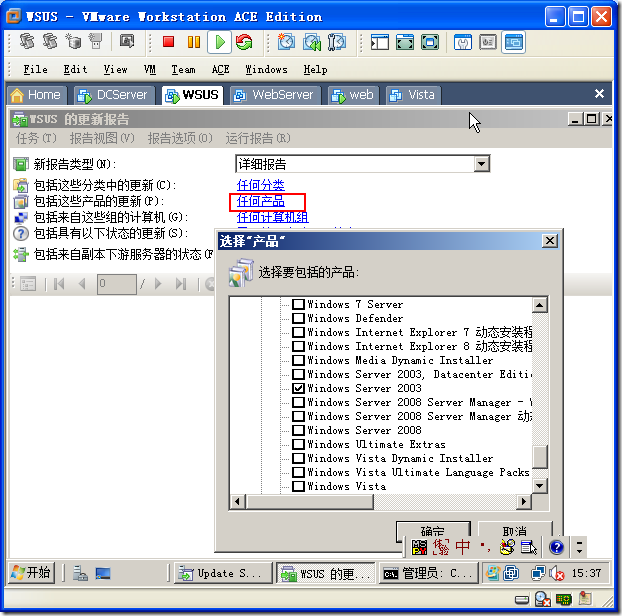Click the help question mark language bar icon

[x=557, y=547]
